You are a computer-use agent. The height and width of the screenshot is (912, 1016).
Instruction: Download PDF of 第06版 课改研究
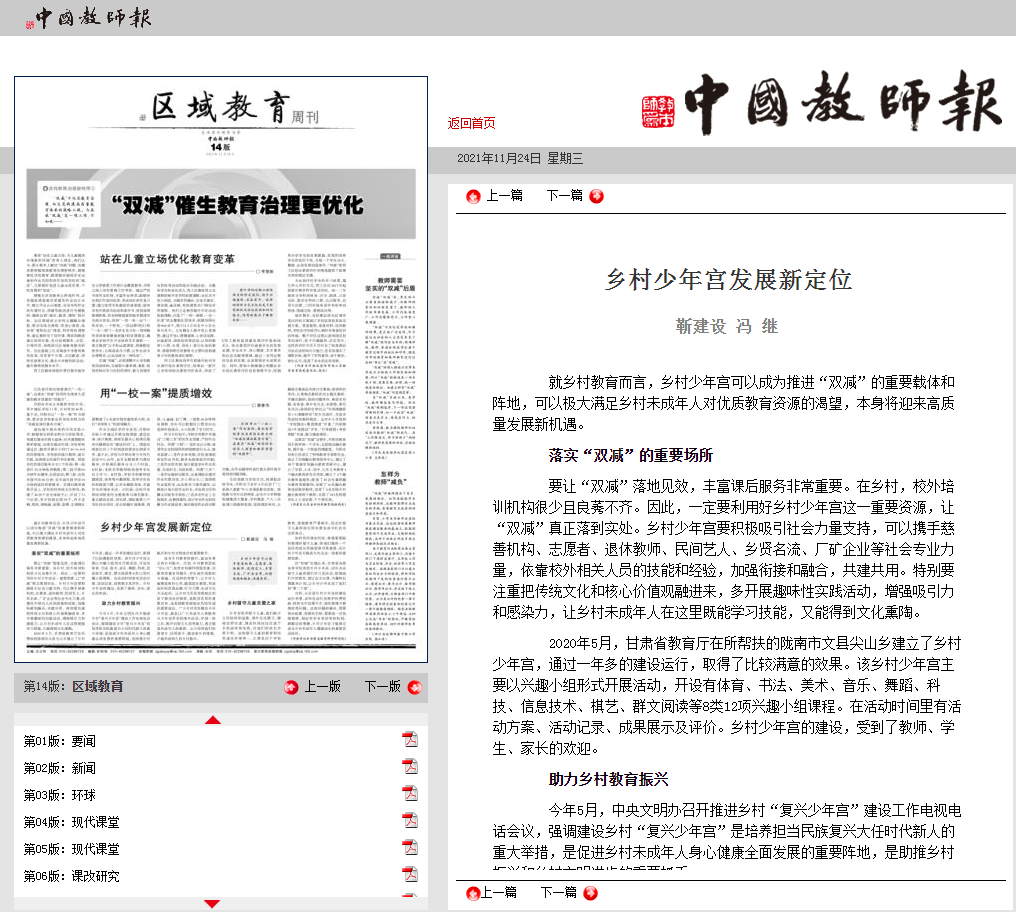tap(410, 874)
